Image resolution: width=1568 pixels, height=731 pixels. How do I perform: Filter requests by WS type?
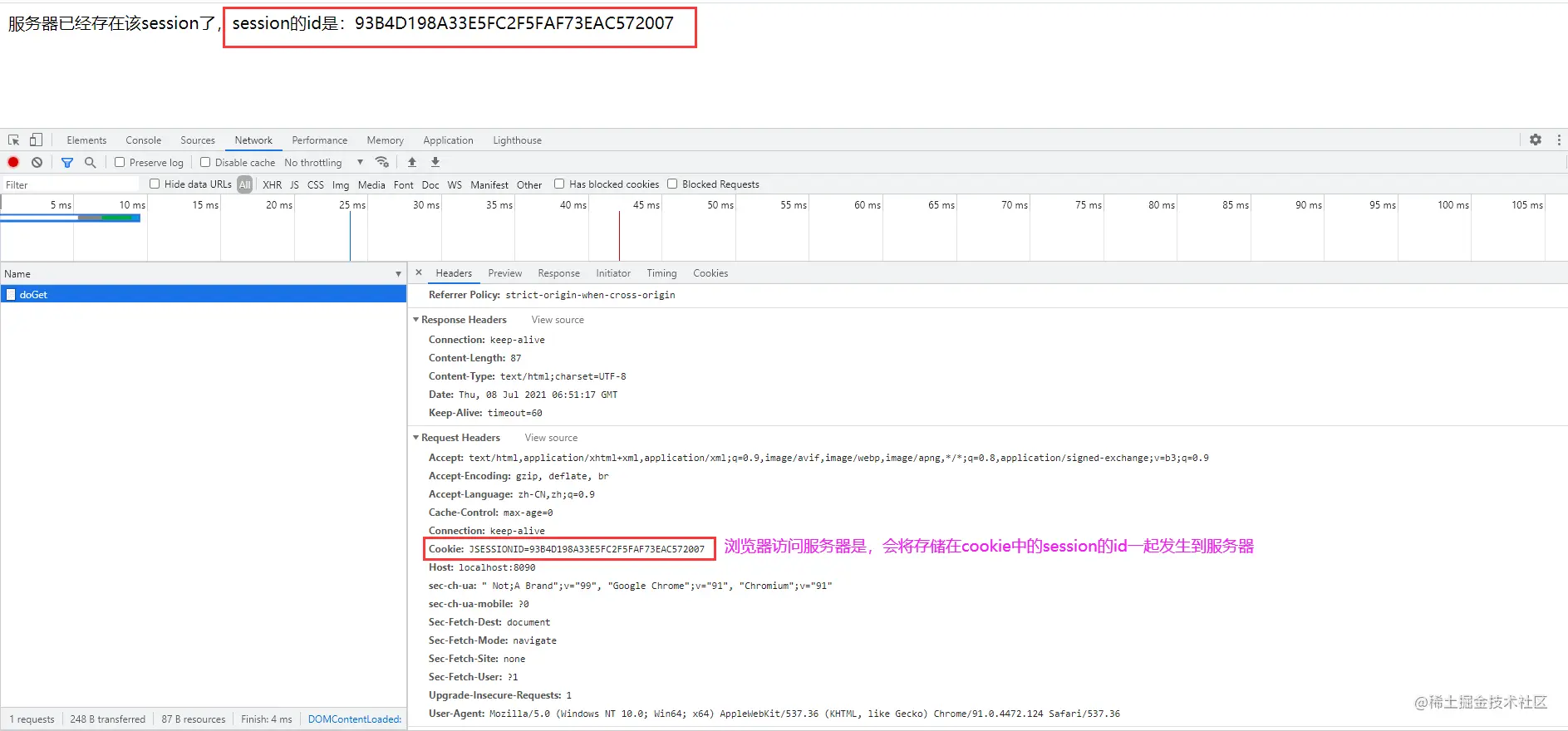455,184
